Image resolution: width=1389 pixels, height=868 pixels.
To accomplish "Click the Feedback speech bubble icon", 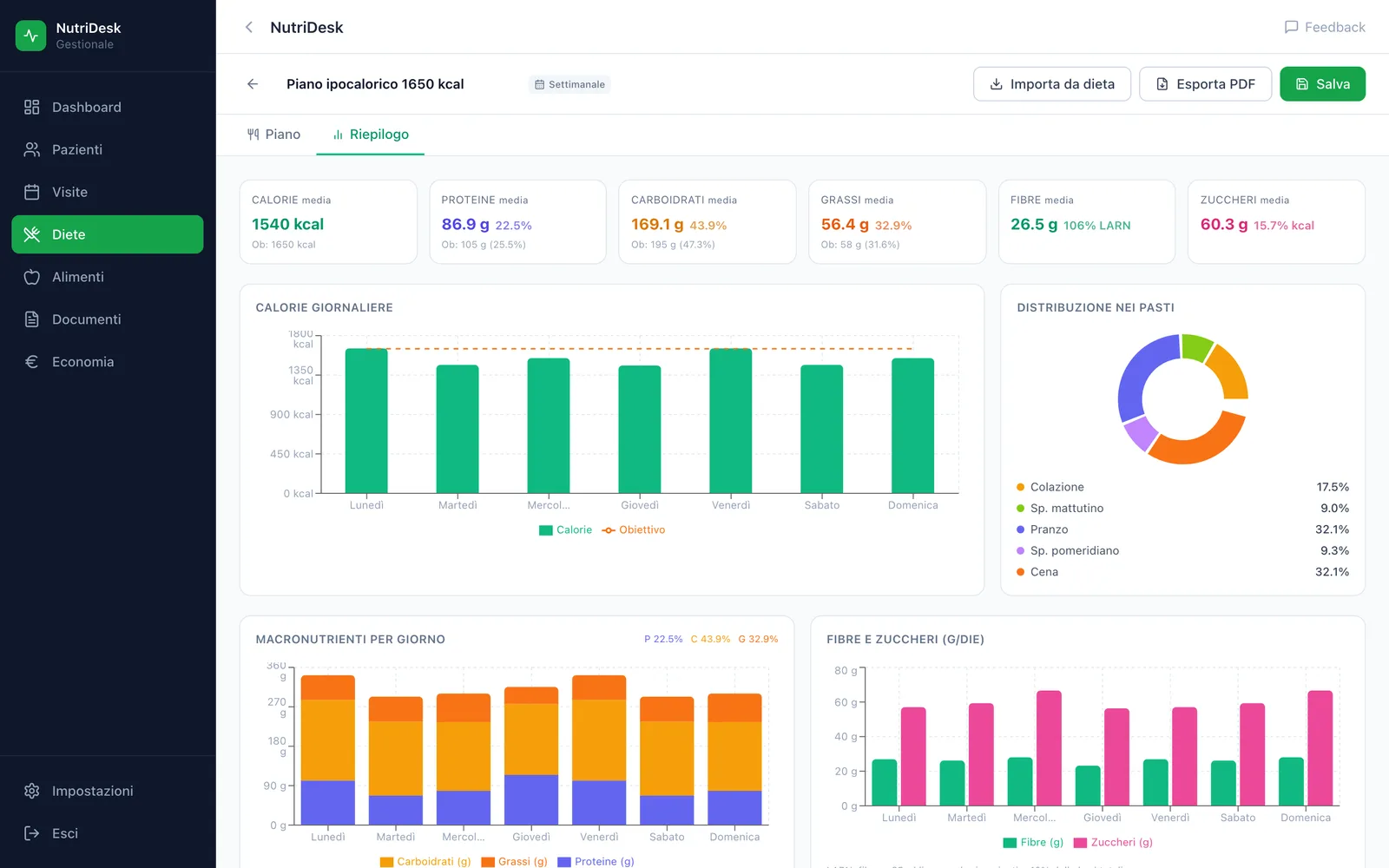I will click(1292, 27).
